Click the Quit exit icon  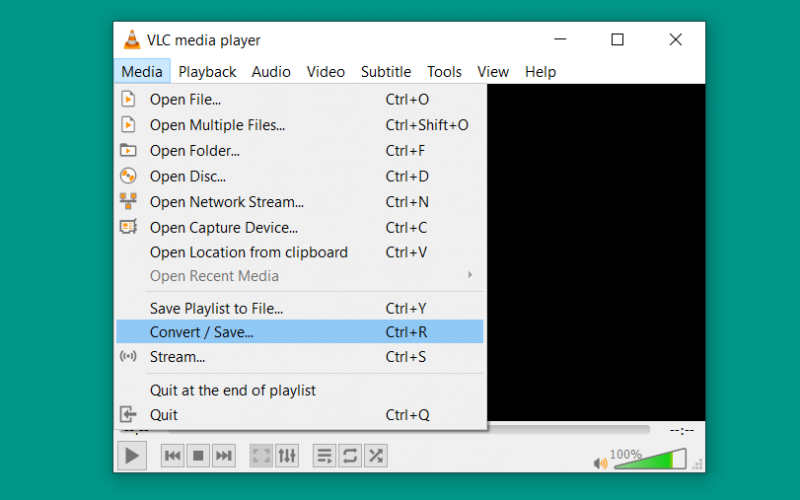(x=128, y=414)
